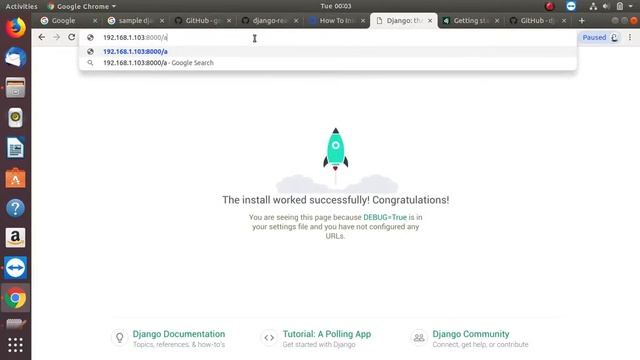Open Ubuntu Software store icon
This screenshot has width=640, height=360.
16,178
